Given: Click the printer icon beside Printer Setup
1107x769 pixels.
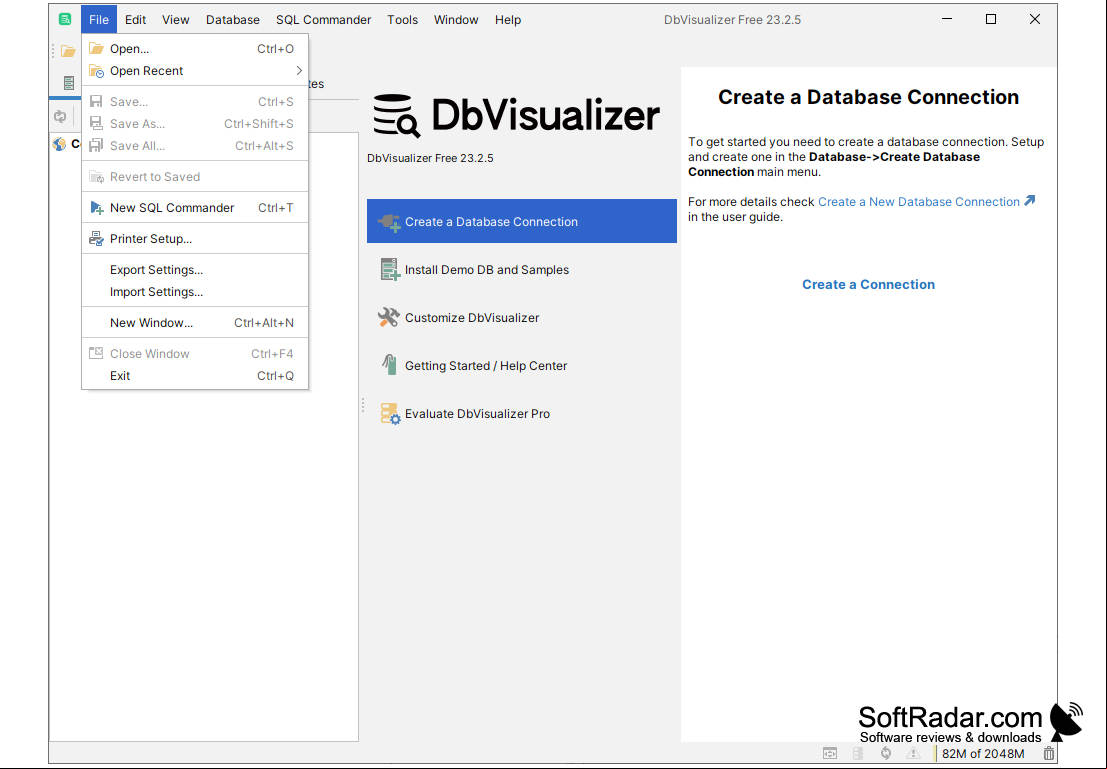Looking at the screenshot, I should tap(96, 239).
